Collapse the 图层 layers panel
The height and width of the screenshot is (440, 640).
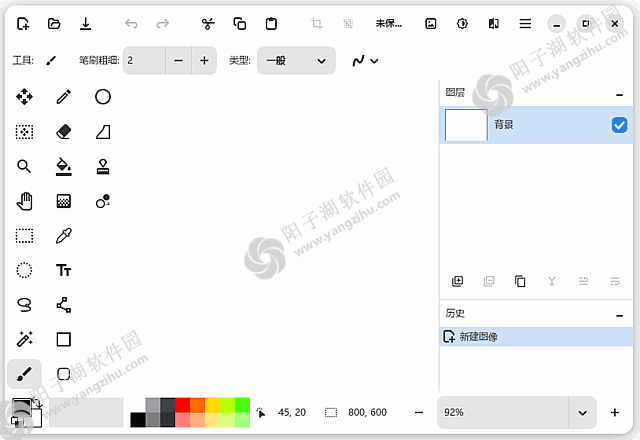pyautogui.click(x=619, y=95)
